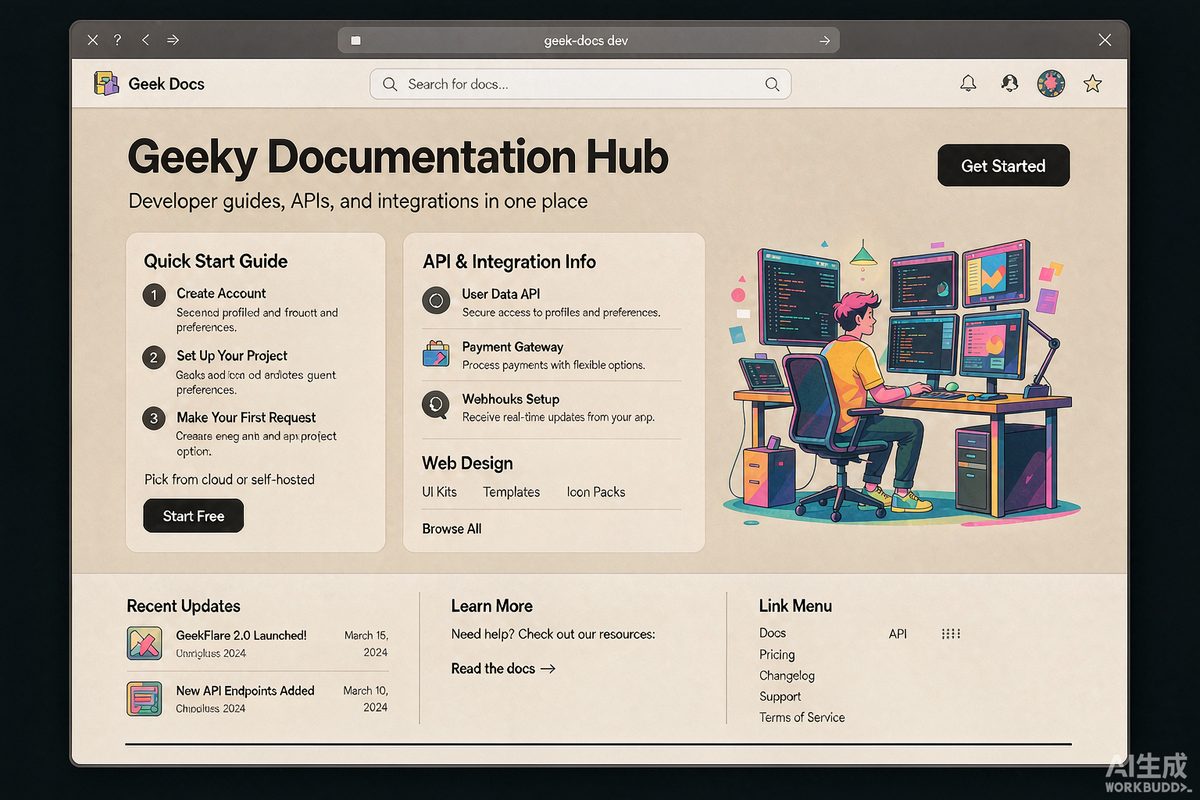The height and width of the screenshot is (800, 1200).
Task: Click the user profile silhouette icon
Action: [x=1009, y=84]
